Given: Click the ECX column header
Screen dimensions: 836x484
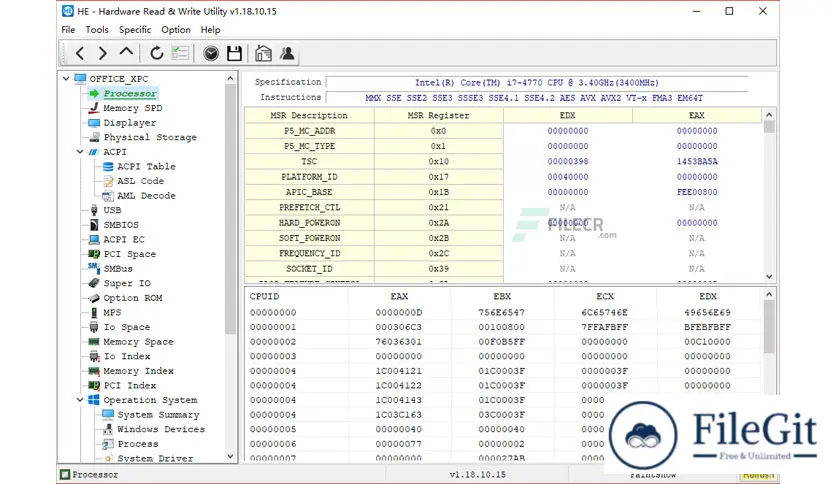Looking at the screenshot, I should point(605,296).
